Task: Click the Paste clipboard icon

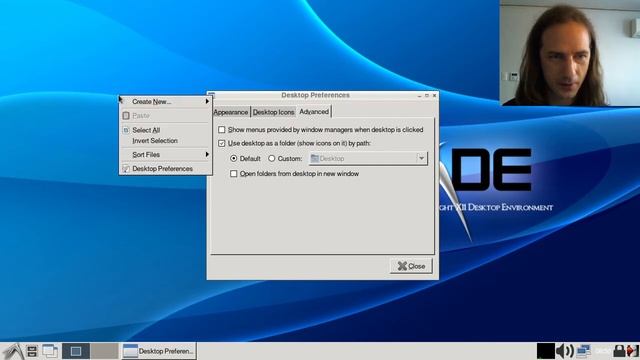Action: click(x=126, y=116)
